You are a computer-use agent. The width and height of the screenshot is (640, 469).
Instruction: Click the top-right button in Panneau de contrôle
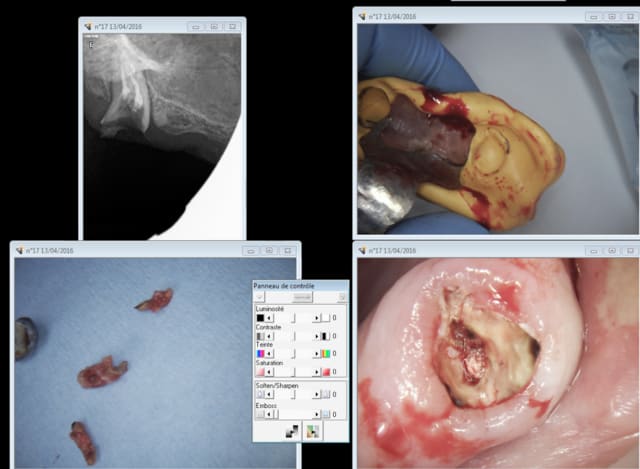coord(341,298)
